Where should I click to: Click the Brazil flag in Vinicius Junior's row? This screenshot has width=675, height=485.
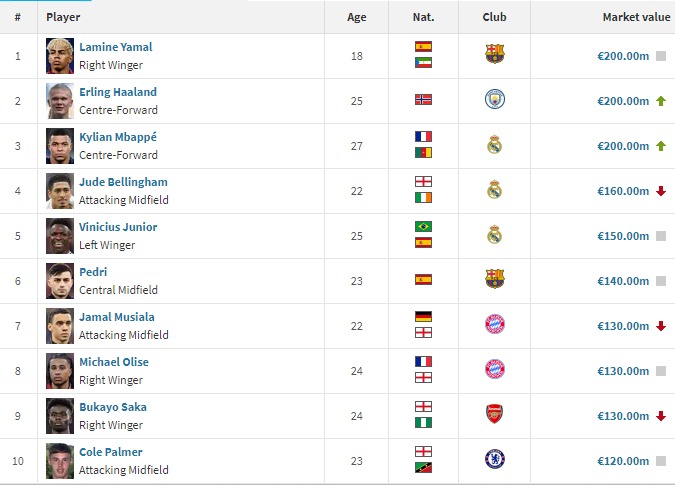423,227
